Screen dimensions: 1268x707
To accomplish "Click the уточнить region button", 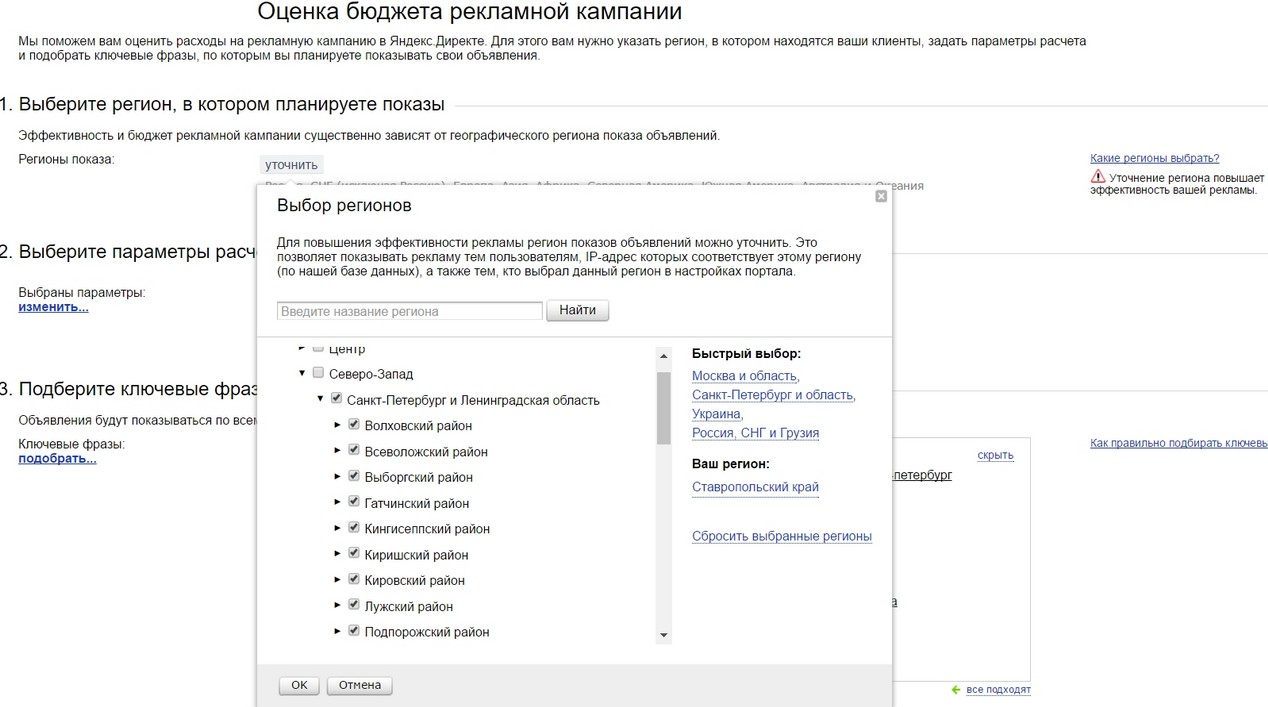I will coord(291,165).
